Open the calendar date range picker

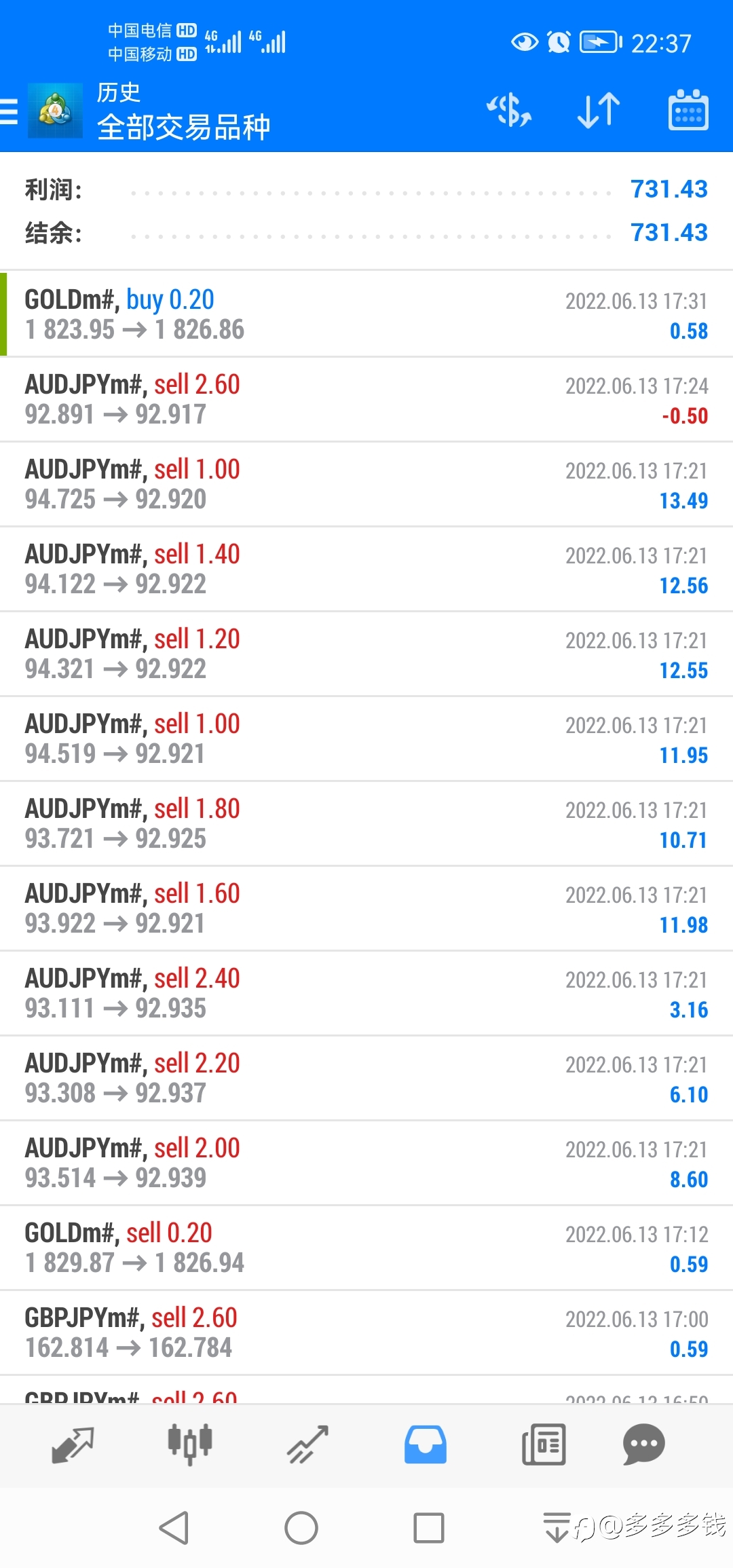tap(688, 111)
